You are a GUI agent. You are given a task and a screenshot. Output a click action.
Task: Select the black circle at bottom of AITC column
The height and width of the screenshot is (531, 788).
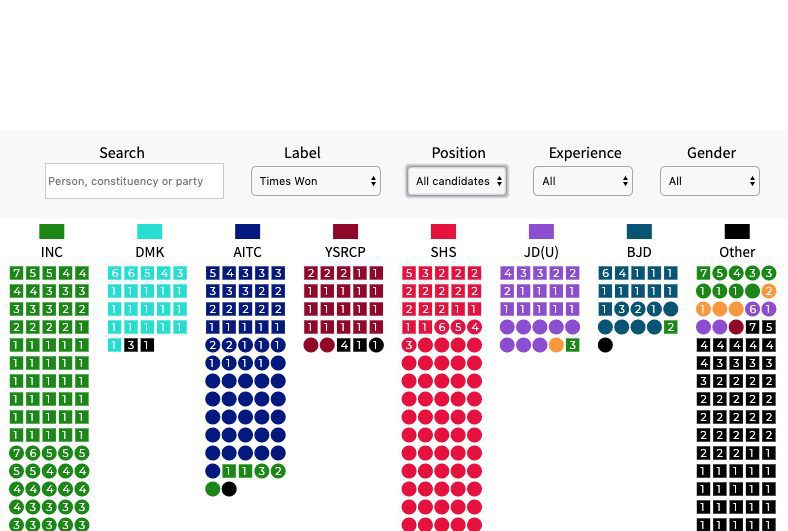[x=229, y=489]
